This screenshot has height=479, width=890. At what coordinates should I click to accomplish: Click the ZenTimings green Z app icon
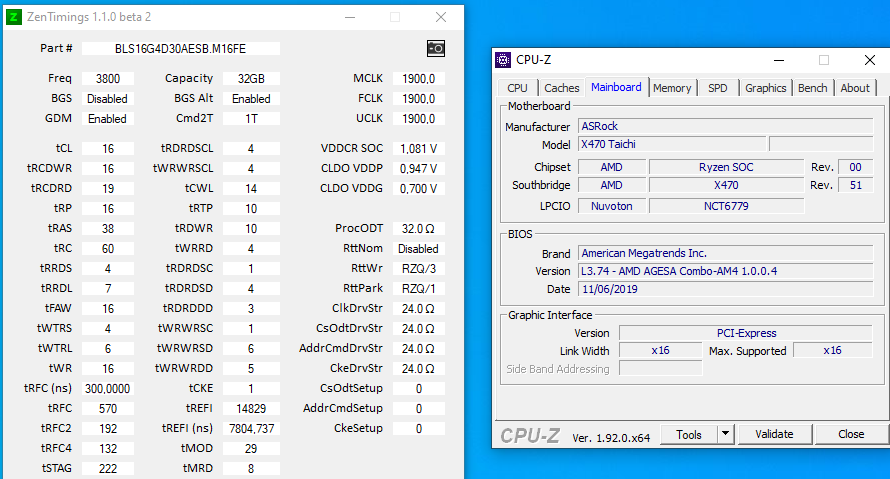pyautogui.click(x=14, y=17)
